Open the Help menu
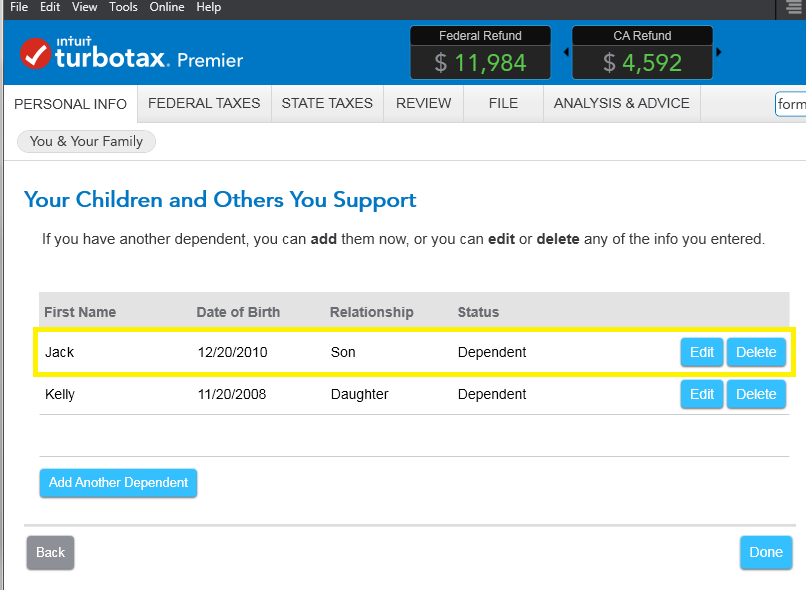Viewport: 806px width, 590px height. [209, 7]
